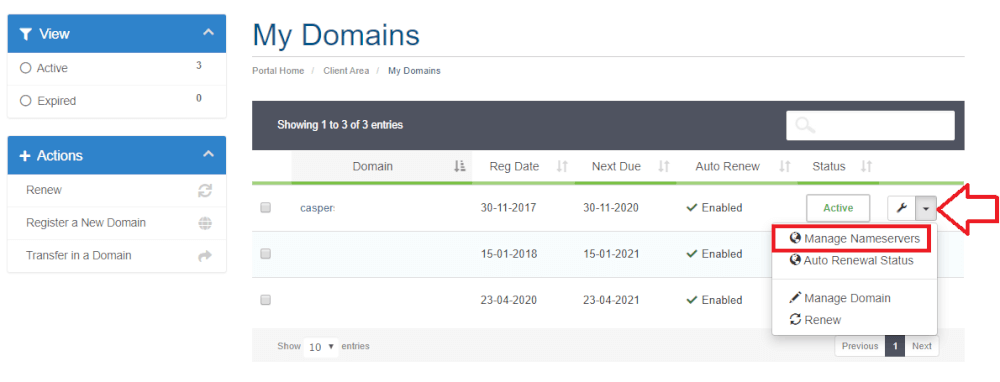Click the globe icon beside Register a New Domain

205,223
